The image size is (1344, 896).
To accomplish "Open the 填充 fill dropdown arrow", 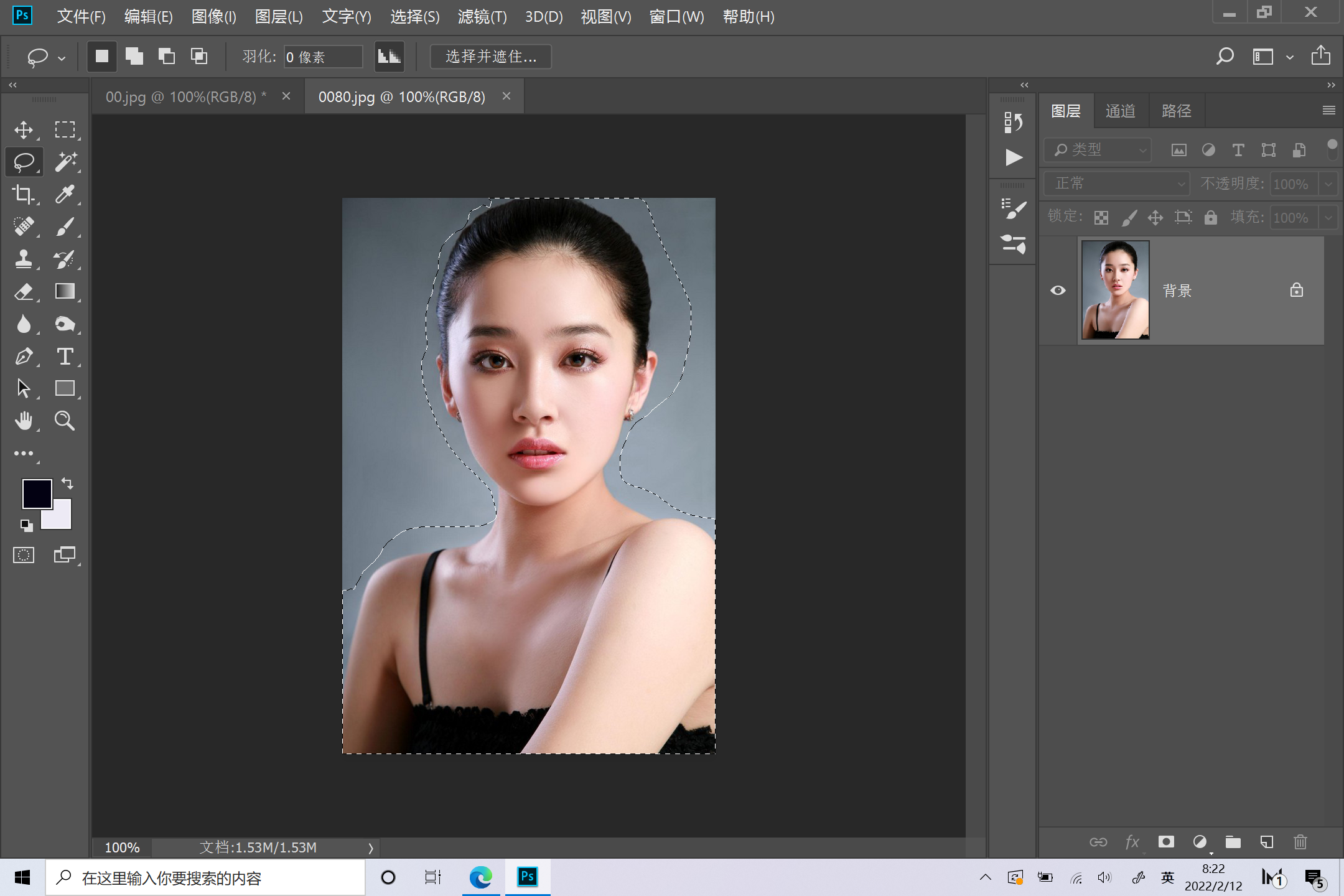I will 1328,218.
